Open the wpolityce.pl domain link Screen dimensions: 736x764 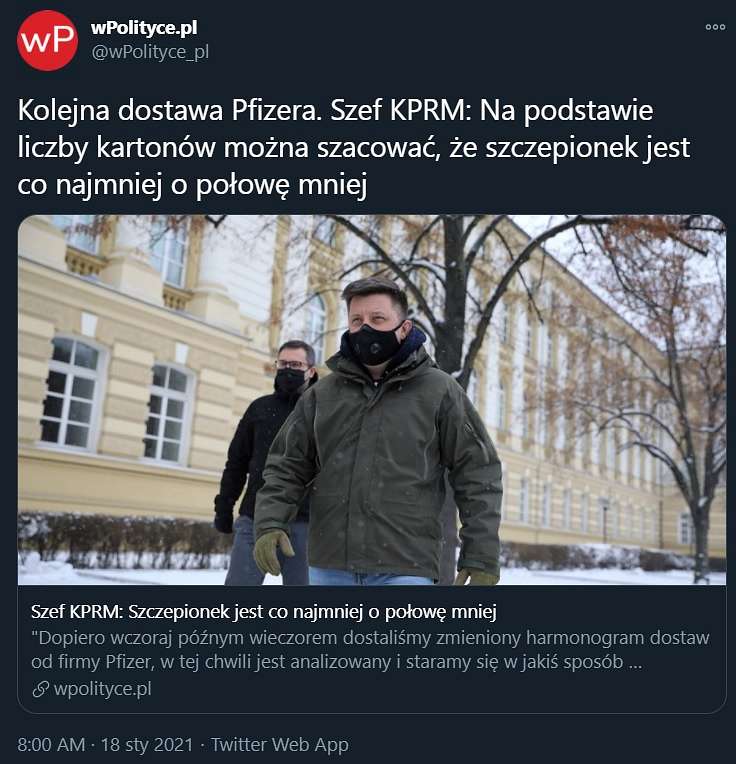(102, 689)
